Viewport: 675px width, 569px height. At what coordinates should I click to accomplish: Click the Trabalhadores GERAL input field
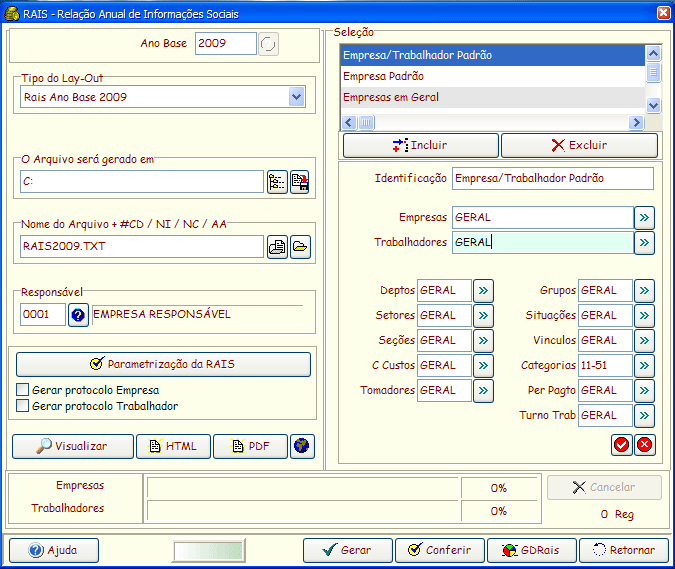click(542, 243)
